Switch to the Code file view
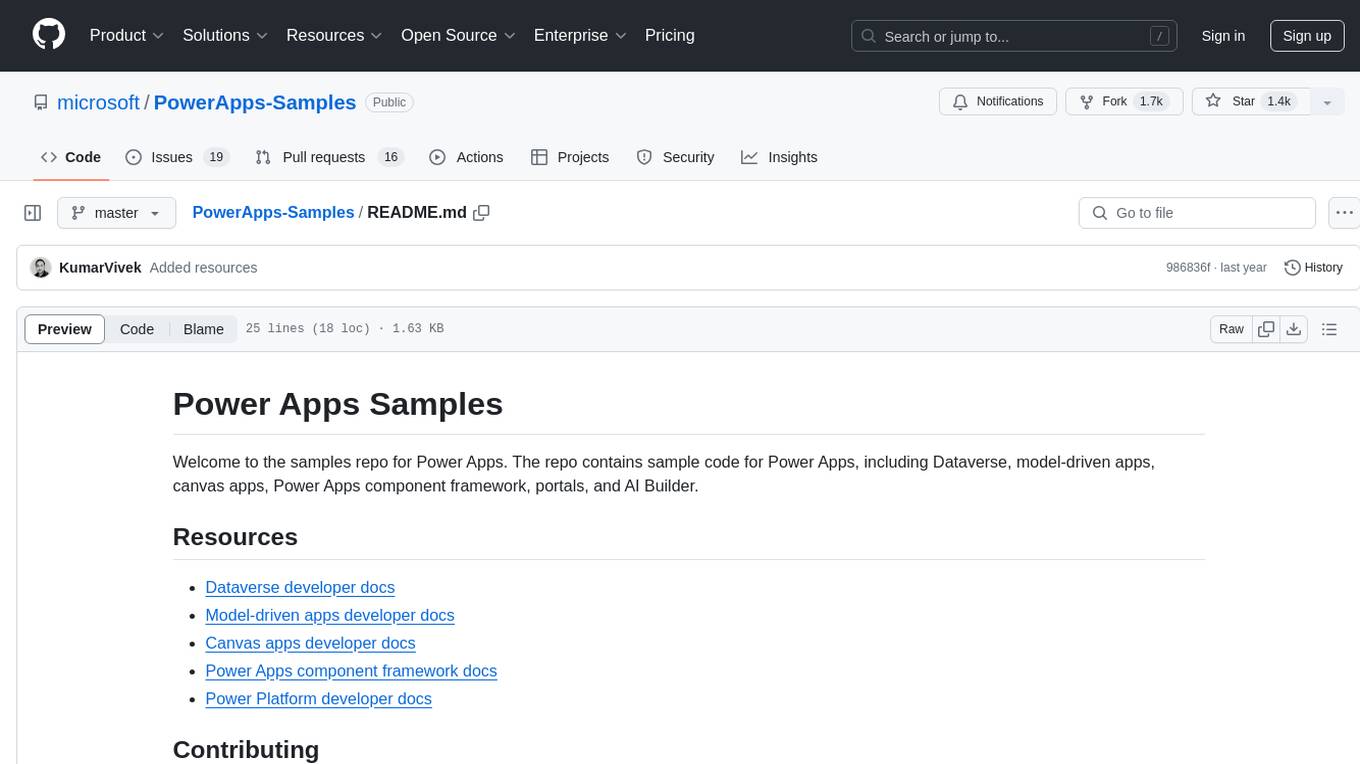The height and width of the screenshot is (764, 1360). (137, 329)
